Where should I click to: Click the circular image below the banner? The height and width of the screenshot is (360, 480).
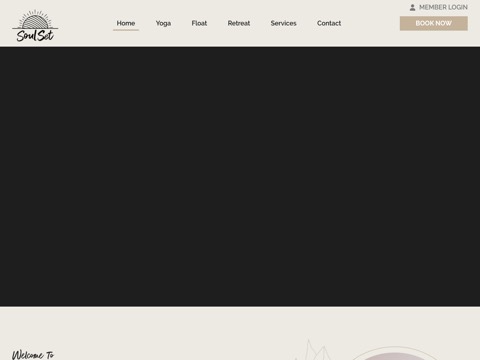[395, 354]
